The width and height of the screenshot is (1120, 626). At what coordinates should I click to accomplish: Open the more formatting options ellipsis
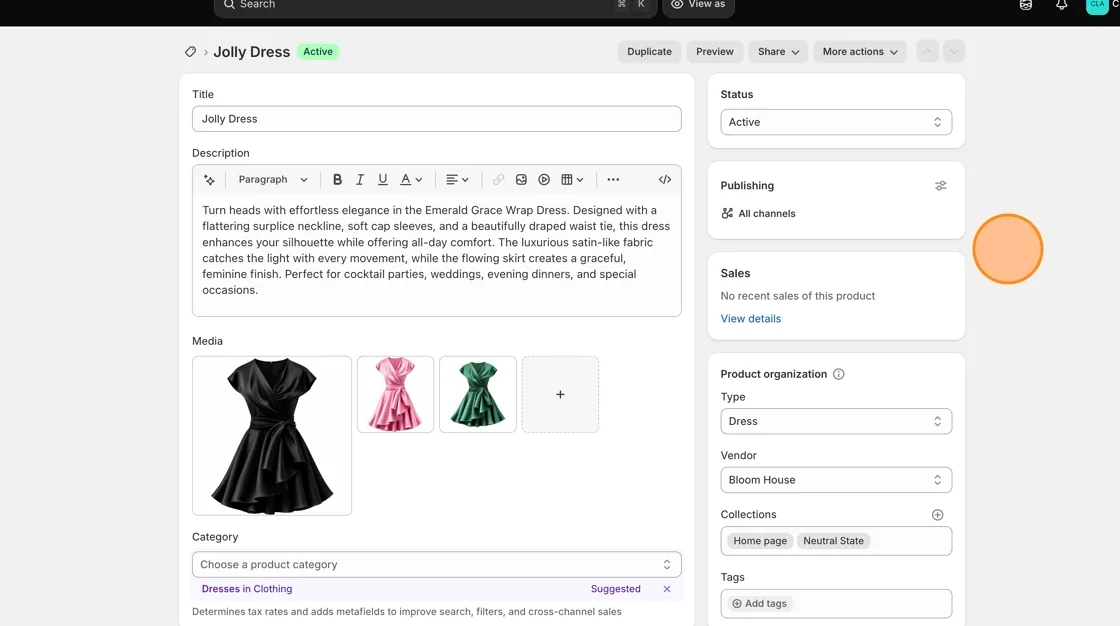click(x=613, y=180)
